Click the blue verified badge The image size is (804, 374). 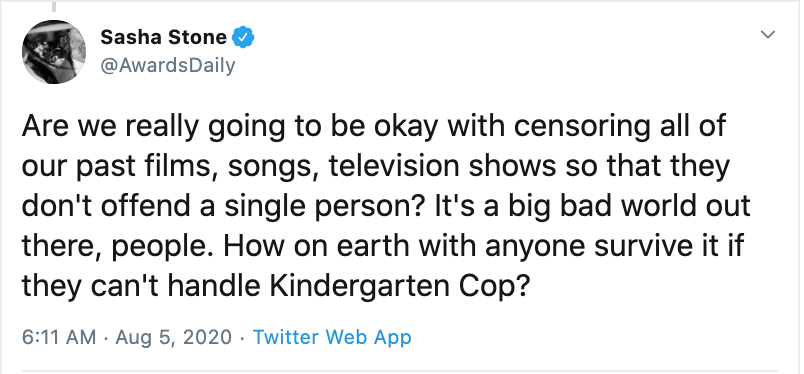tap(244, 37)
